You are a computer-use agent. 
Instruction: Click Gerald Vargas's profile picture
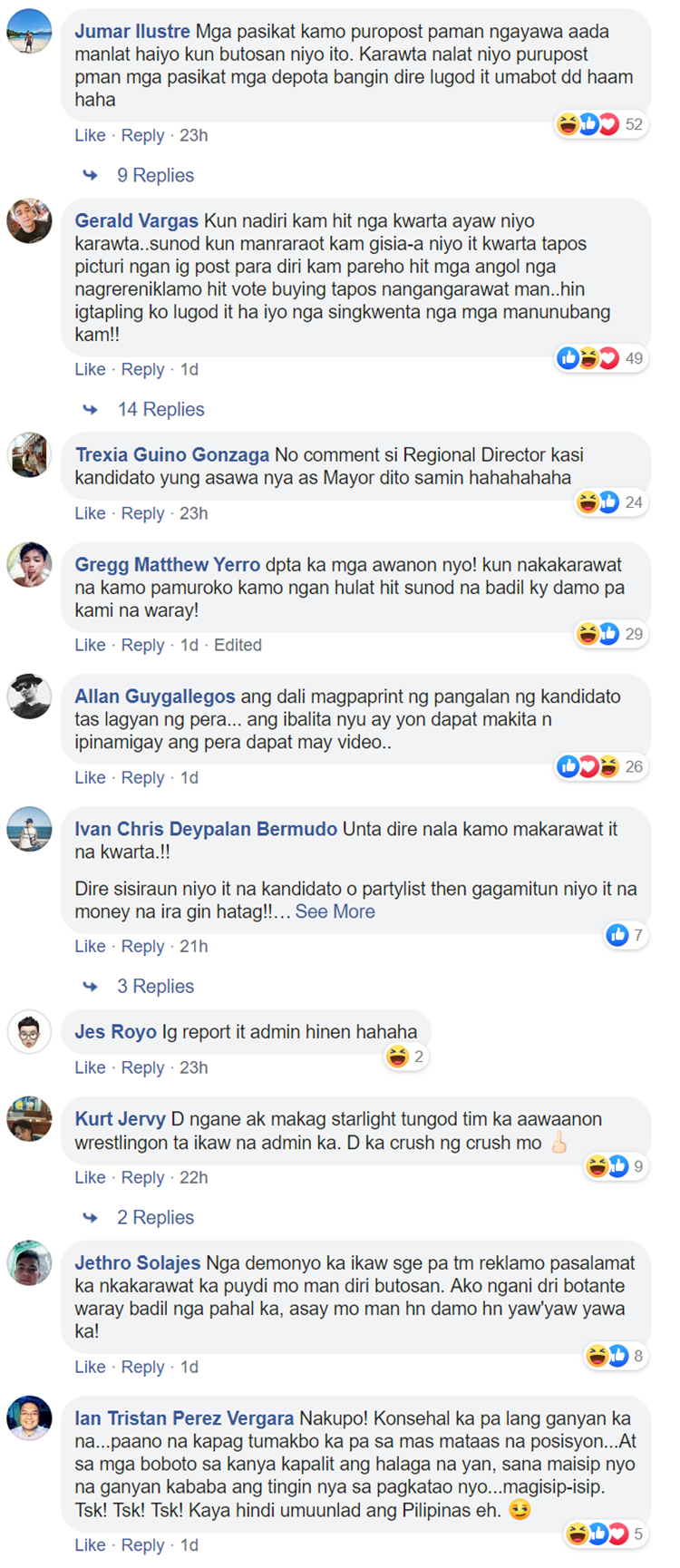(29, 220)
